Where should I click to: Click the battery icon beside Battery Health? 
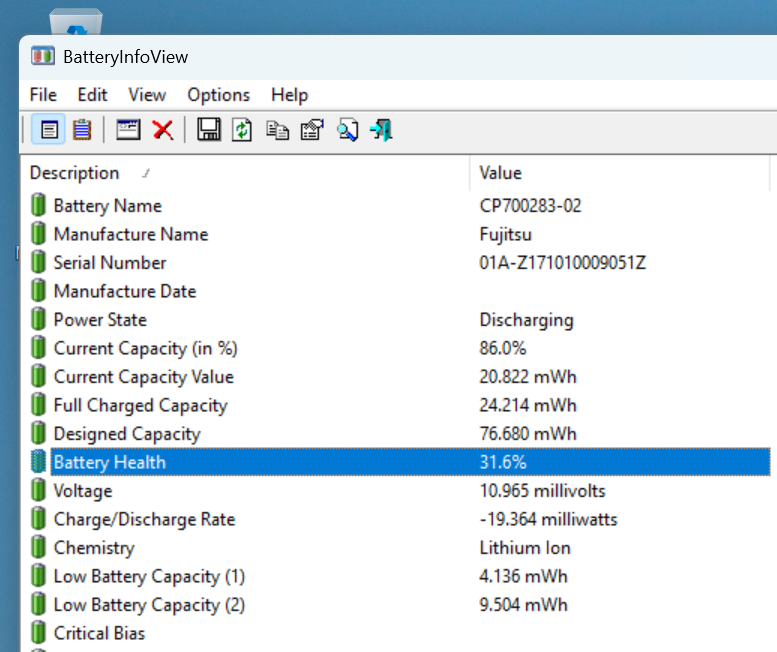click(38, 462)
